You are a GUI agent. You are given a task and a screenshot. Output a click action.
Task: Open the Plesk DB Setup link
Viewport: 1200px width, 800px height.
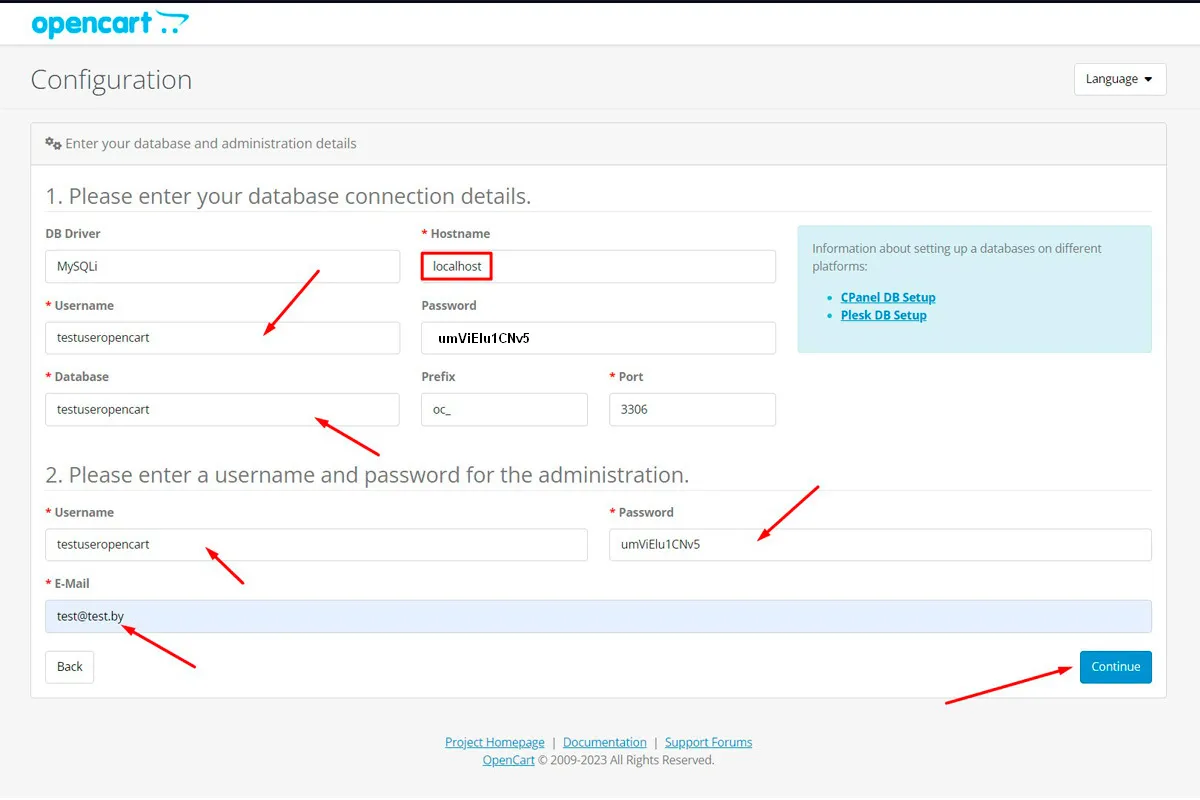click(883, 315)
